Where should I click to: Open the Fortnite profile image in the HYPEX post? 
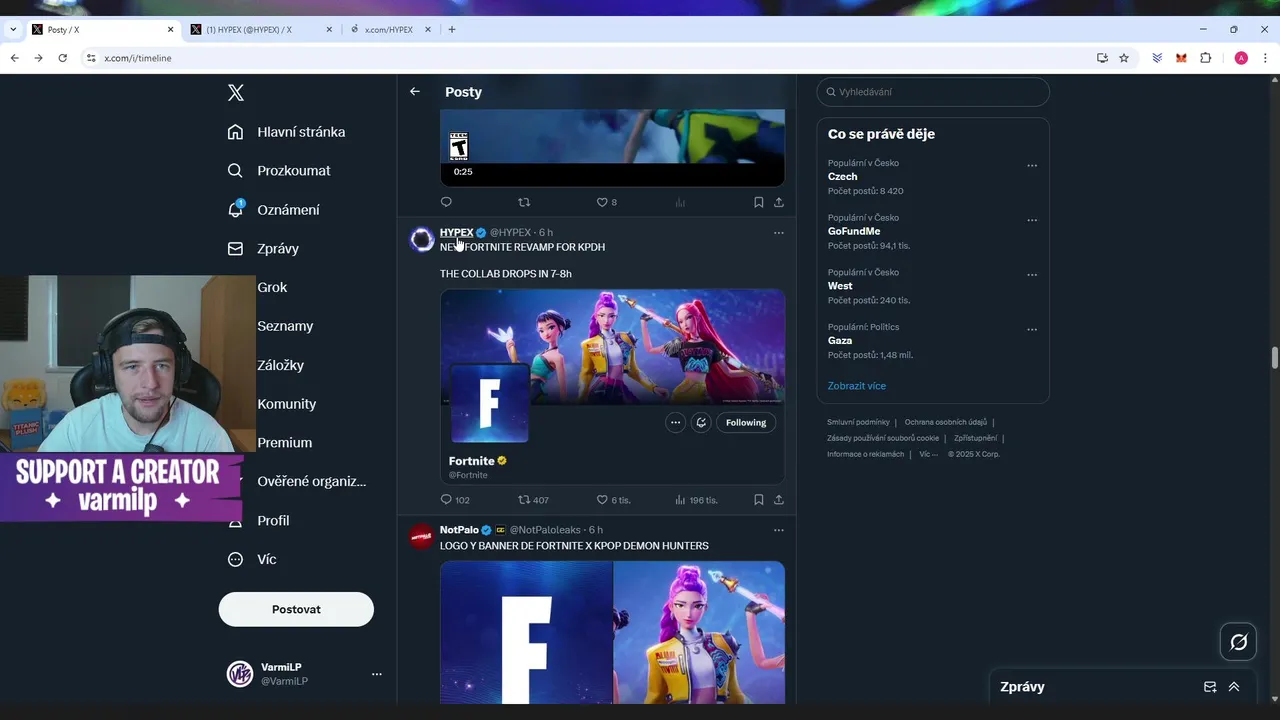(x=489, y=403)
